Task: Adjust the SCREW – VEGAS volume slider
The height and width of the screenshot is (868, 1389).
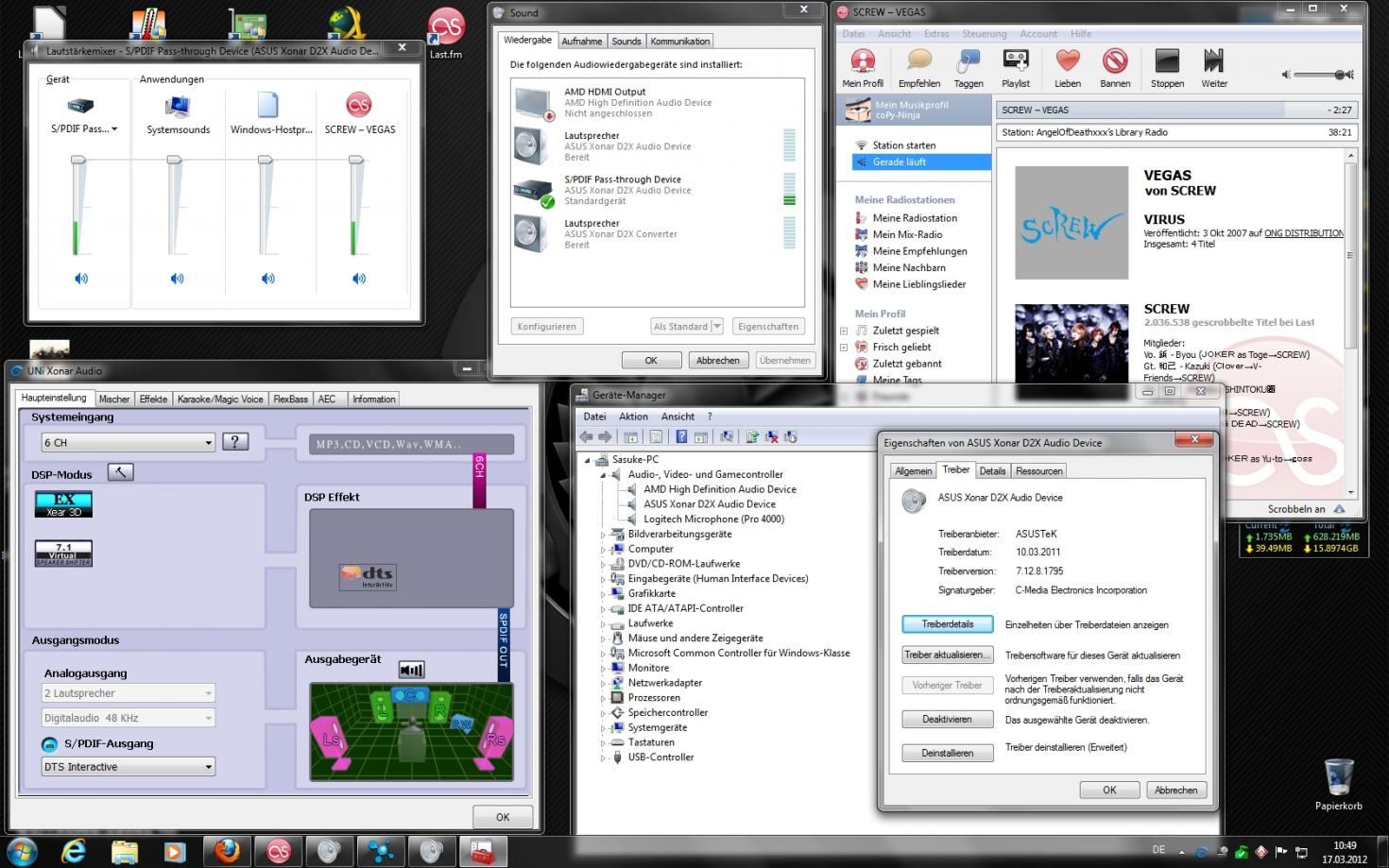Action: pos(356,162)
